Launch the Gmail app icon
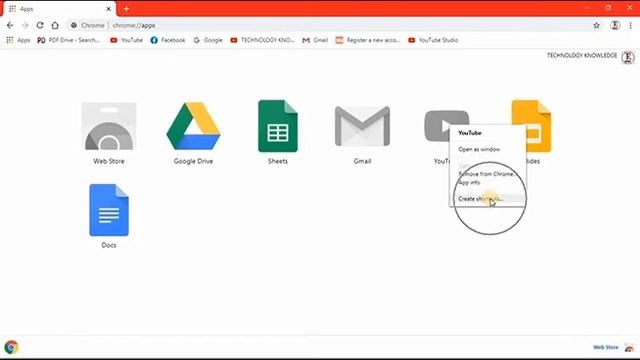 pyautogui.click(x=362, y=126)
